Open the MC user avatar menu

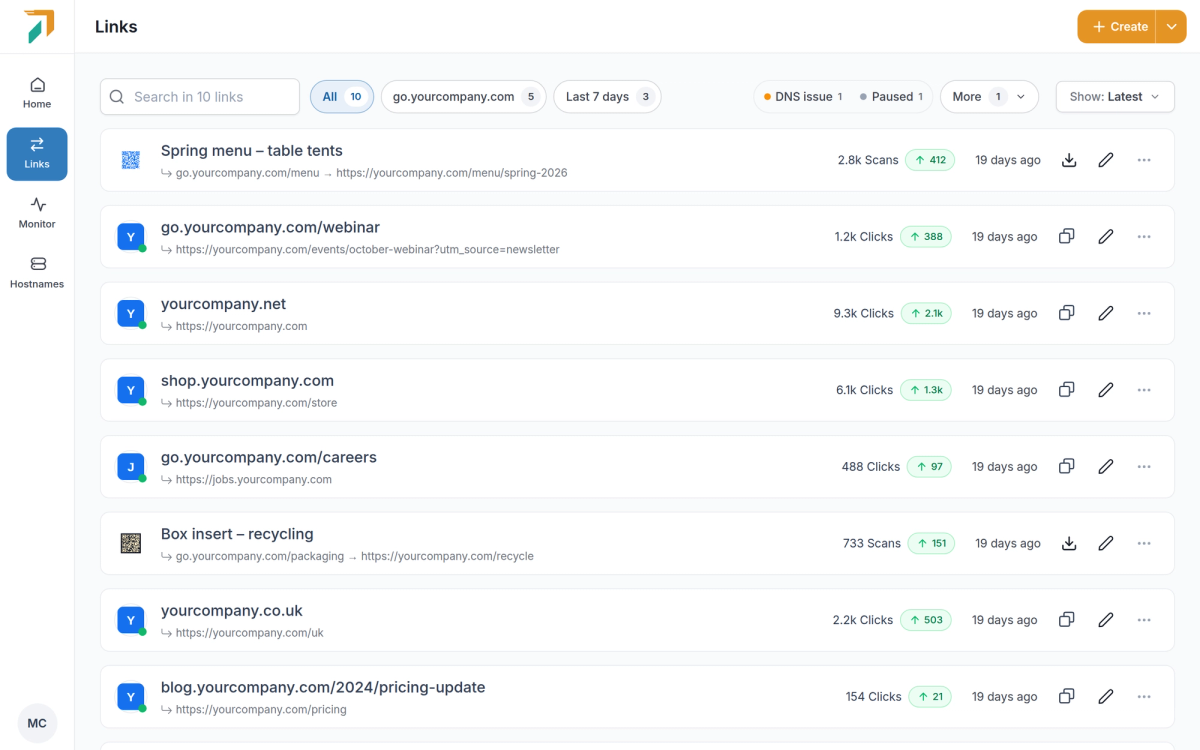coord(37,723)
